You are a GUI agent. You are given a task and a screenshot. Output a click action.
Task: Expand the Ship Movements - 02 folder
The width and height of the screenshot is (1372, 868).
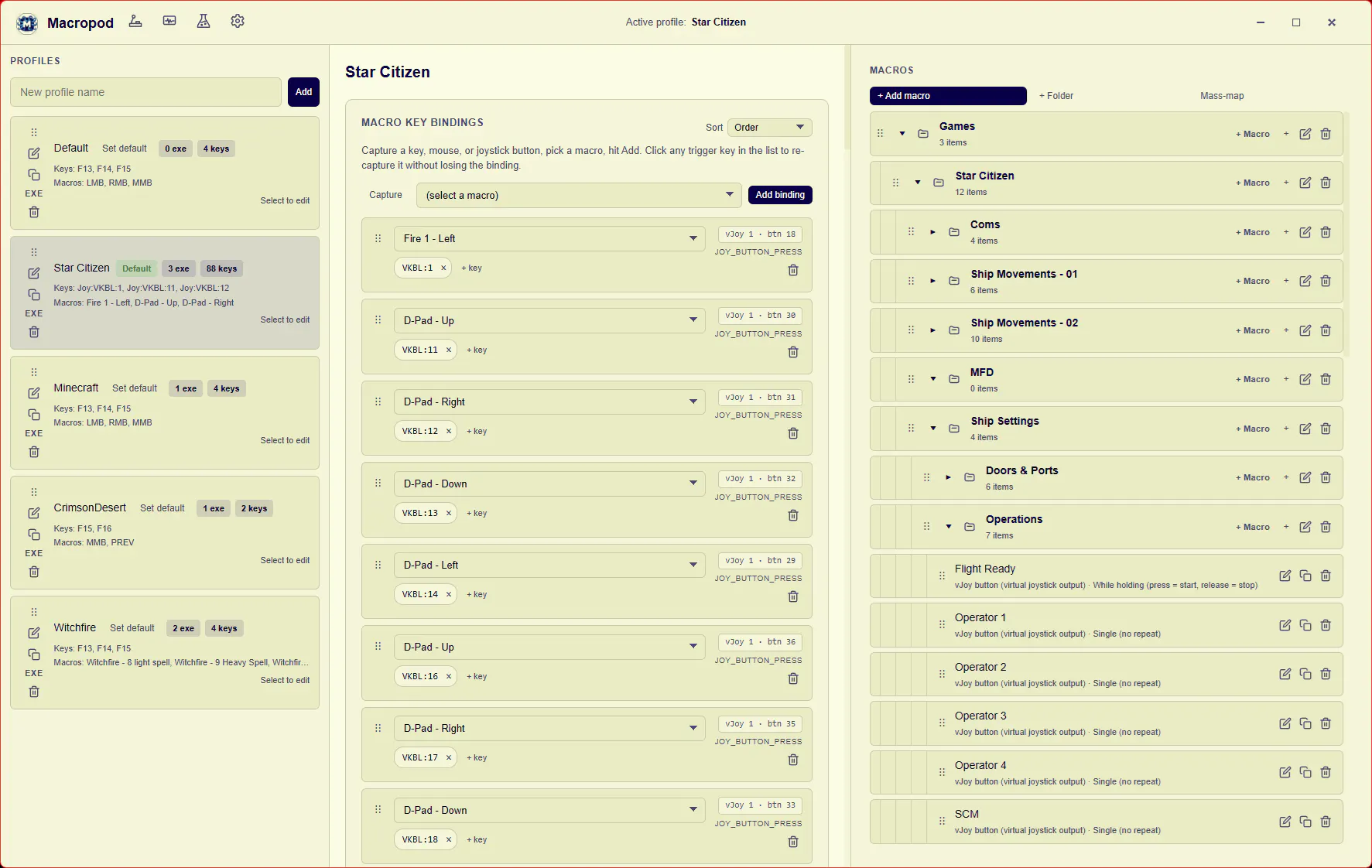point(933,330)
